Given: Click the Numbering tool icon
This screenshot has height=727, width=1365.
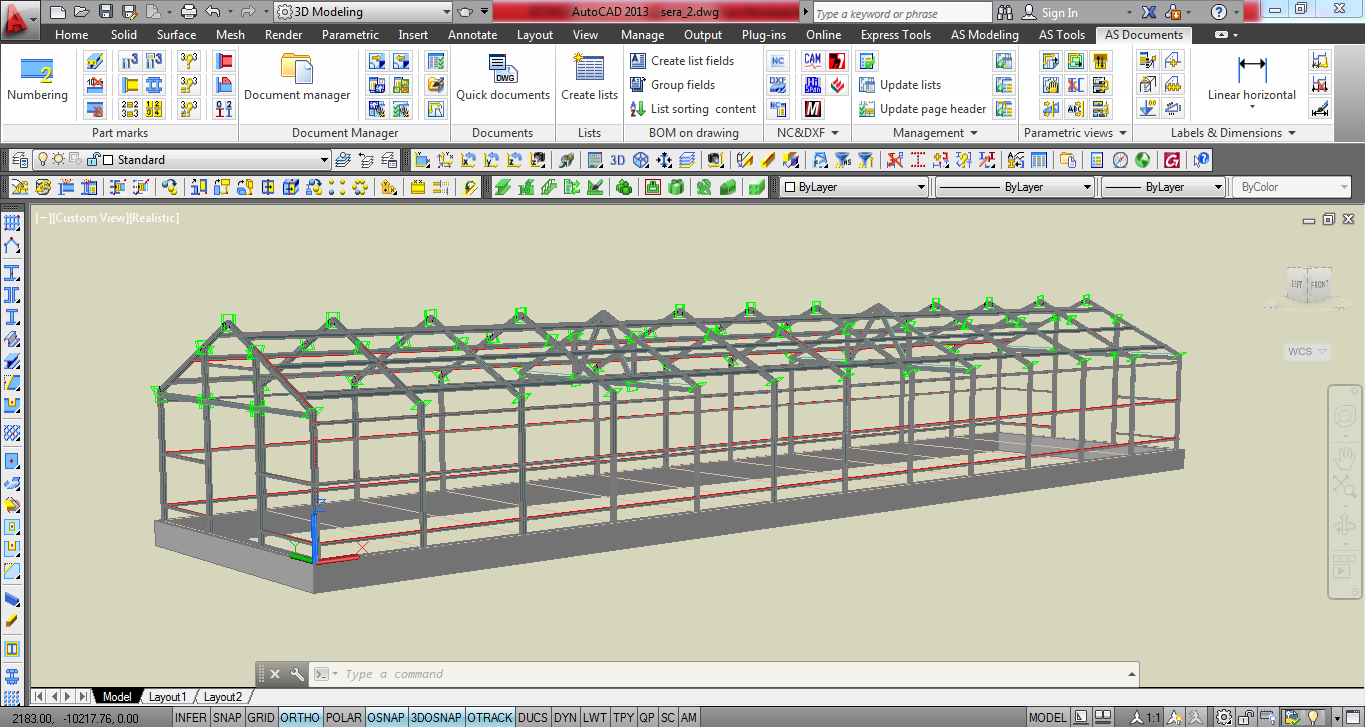Looking at the screenshot, I should pos(37,71).
